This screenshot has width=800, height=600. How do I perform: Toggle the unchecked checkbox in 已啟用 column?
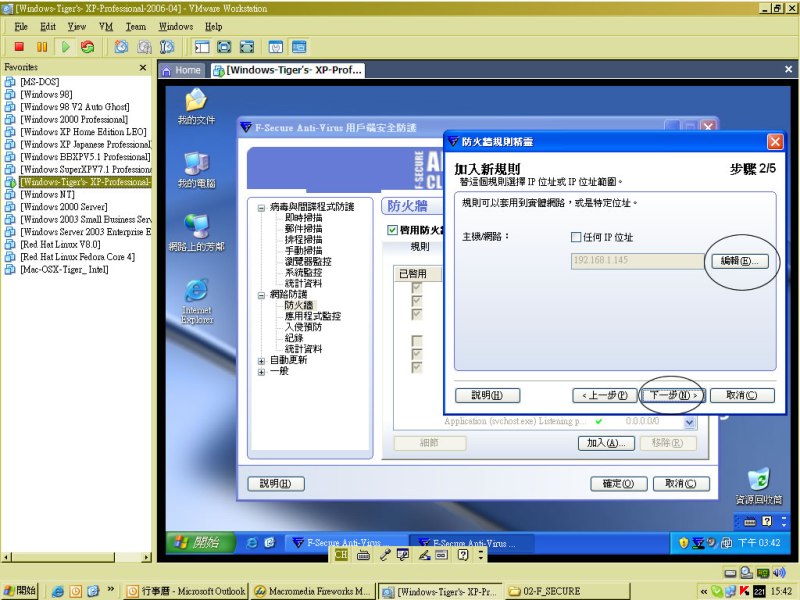[x=417, y=340]
